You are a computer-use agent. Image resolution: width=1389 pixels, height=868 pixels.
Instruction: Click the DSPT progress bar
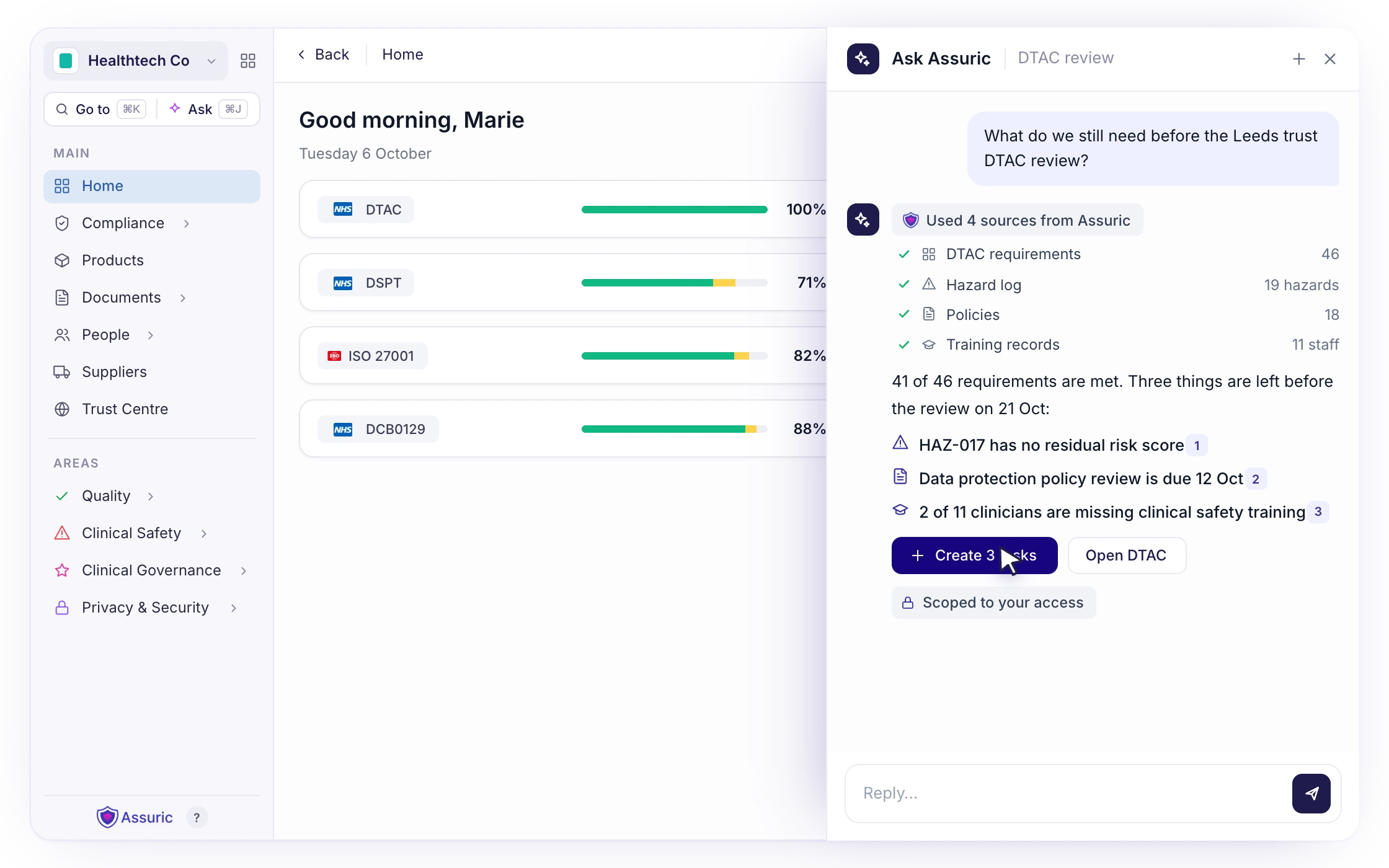pos(675,283)
